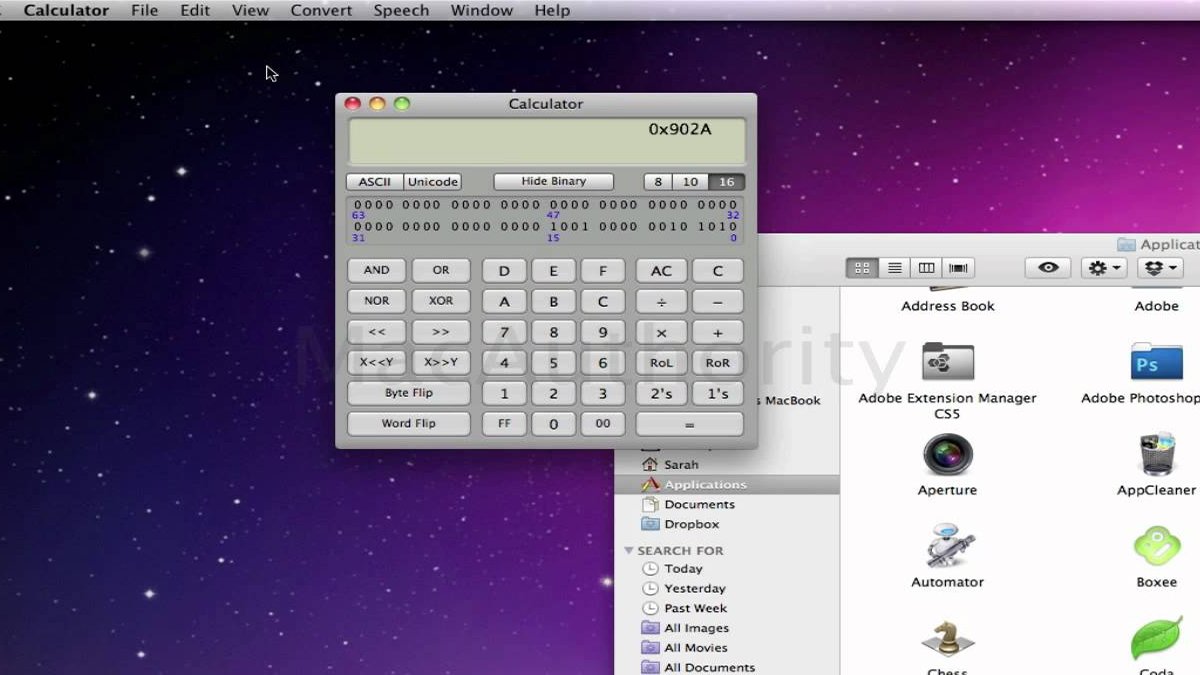1200x675 pixels.
Task: Open the Boxee app icon
Action: tap(1157, 546)
